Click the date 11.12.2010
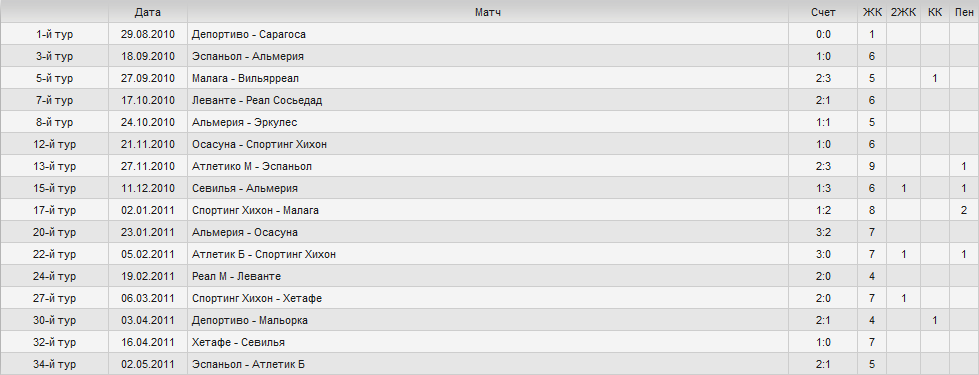The height and width of the screenshot is (375, 979). point(147,188)
